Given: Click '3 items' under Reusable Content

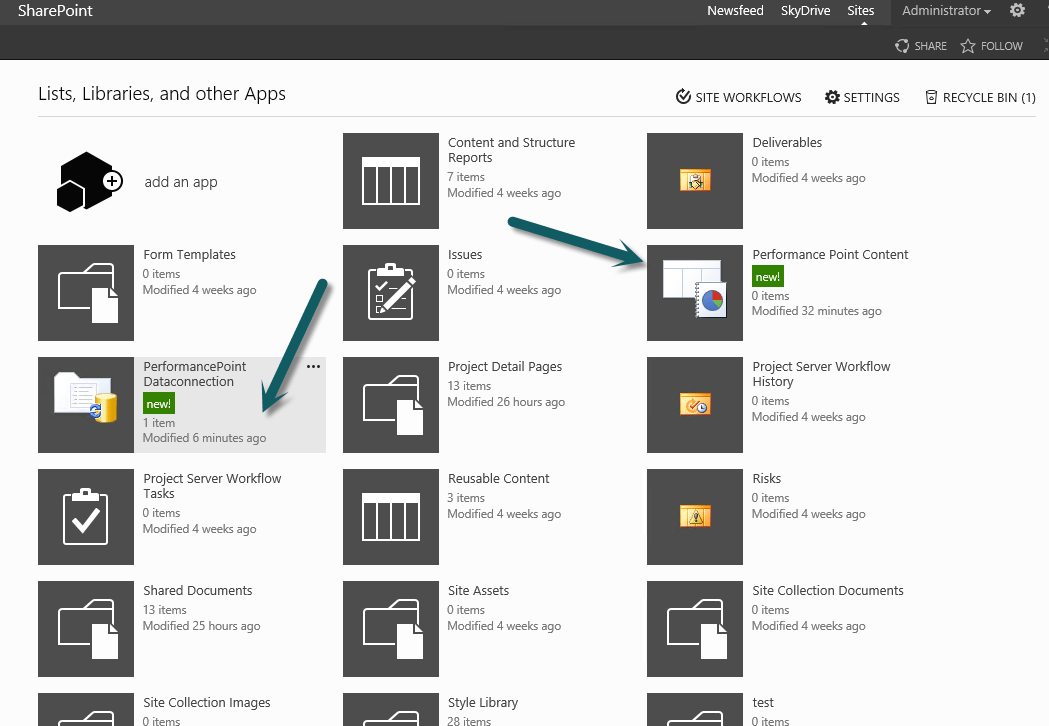Looking at the screenshot, I should pos(466,498).
